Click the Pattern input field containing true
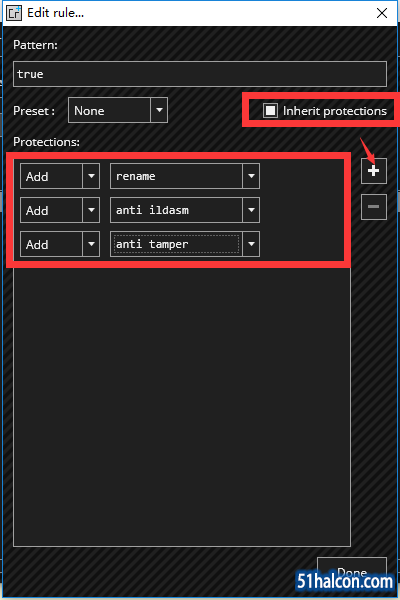400x600 pixels. click(x=200, y=74)
